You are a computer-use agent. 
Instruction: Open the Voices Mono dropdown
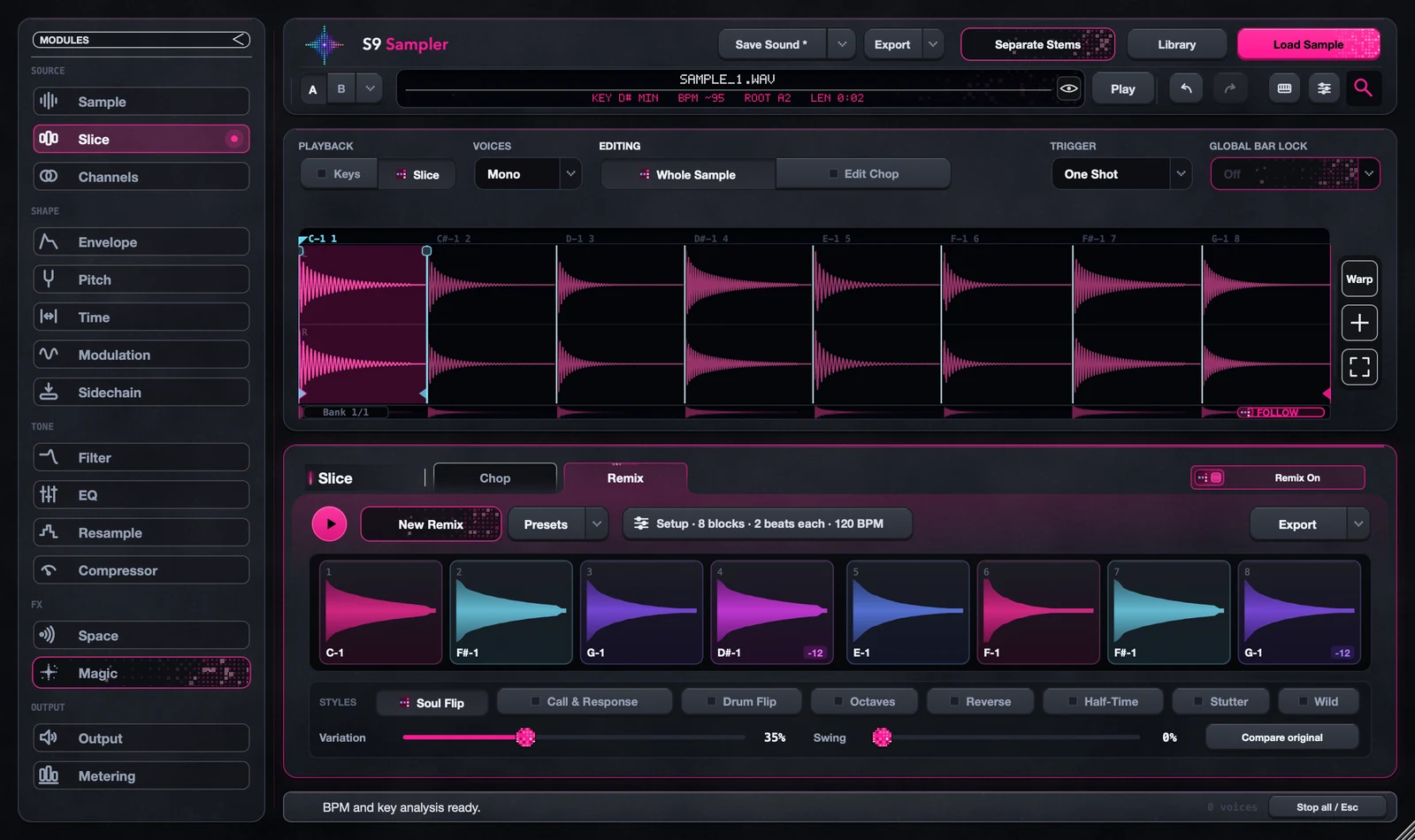pos(528,174)
